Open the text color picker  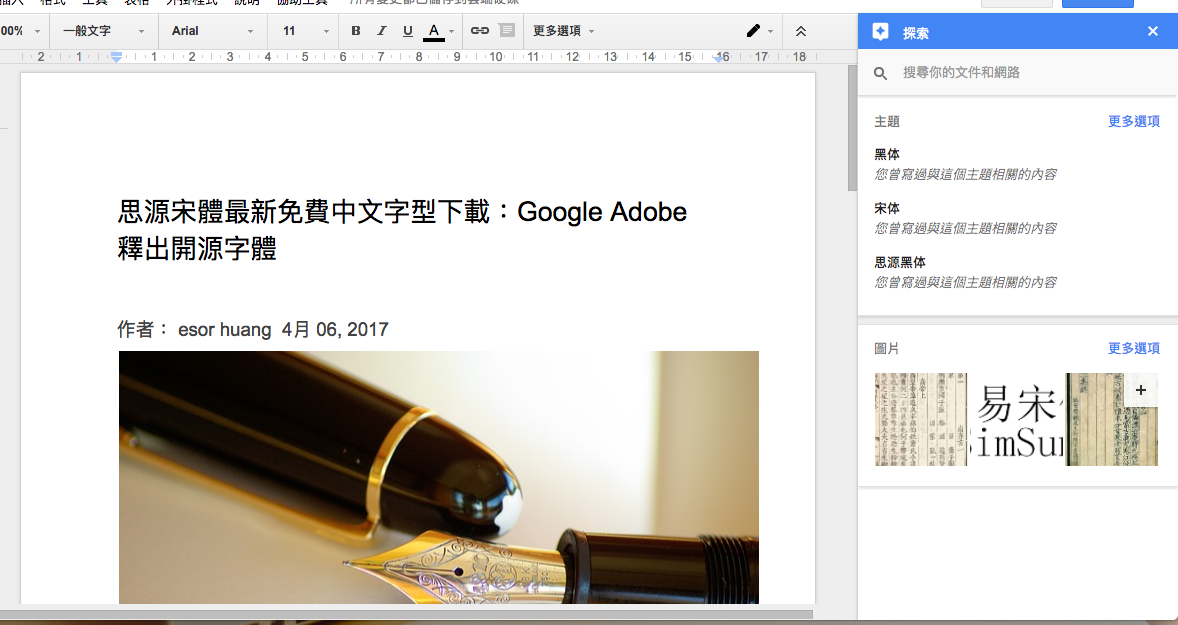click(x=433, y=31)
